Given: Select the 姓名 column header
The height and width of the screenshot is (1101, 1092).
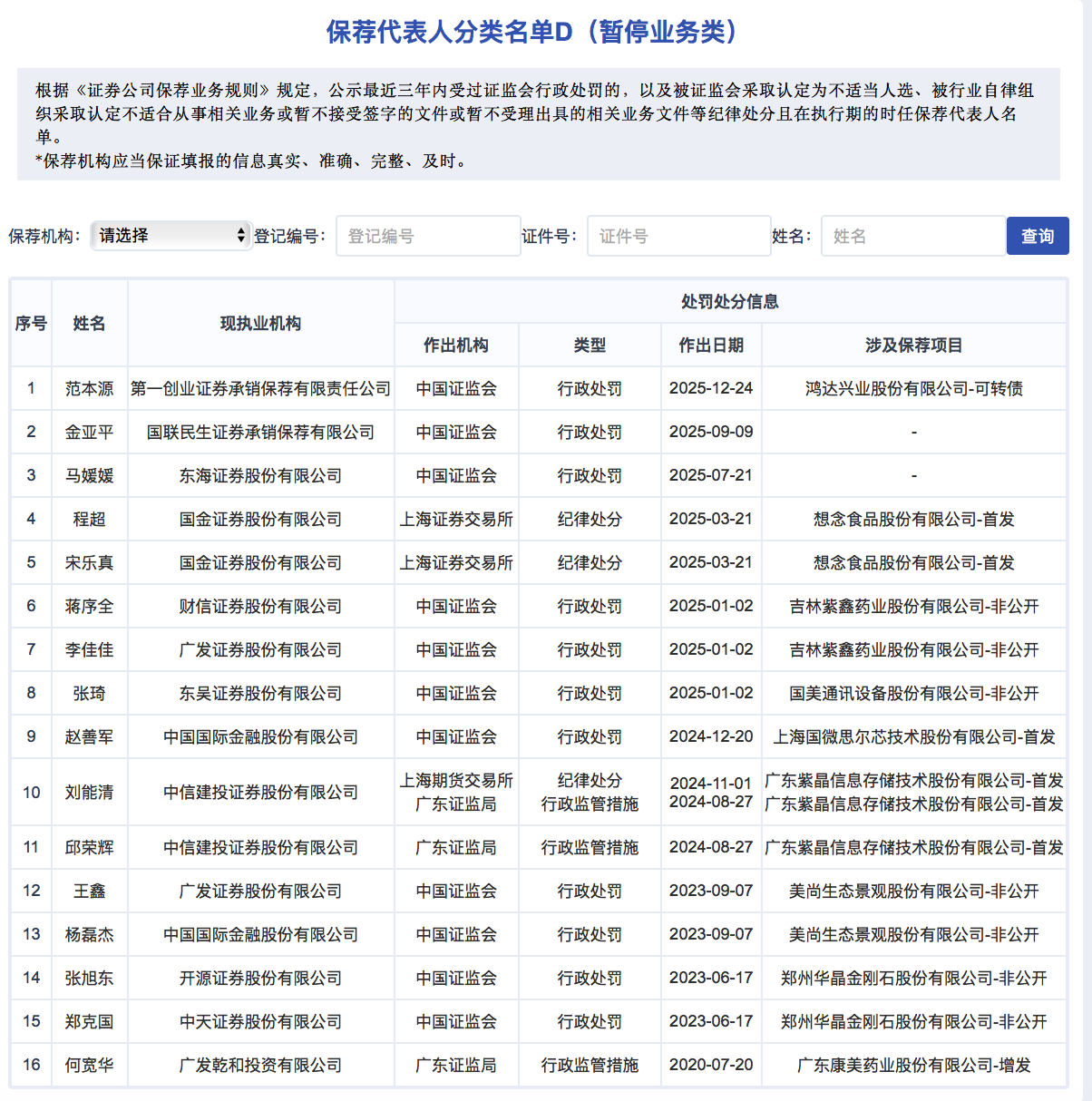Looking at the screenshot, I should coord(89,323).
